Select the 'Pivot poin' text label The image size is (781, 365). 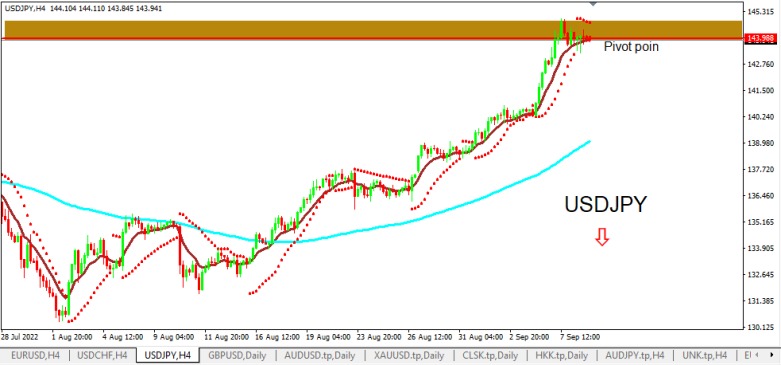pos(631,47)
